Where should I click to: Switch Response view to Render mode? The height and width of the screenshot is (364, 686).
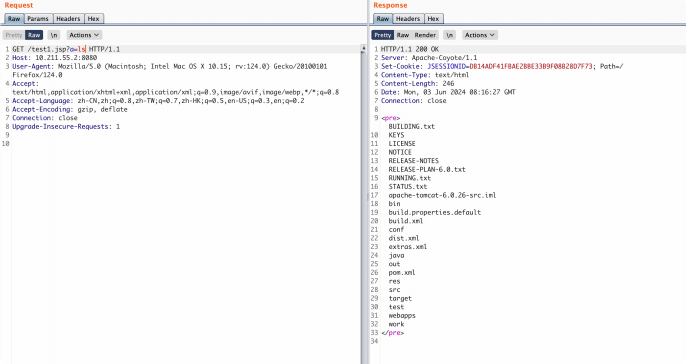coord(425,35)
